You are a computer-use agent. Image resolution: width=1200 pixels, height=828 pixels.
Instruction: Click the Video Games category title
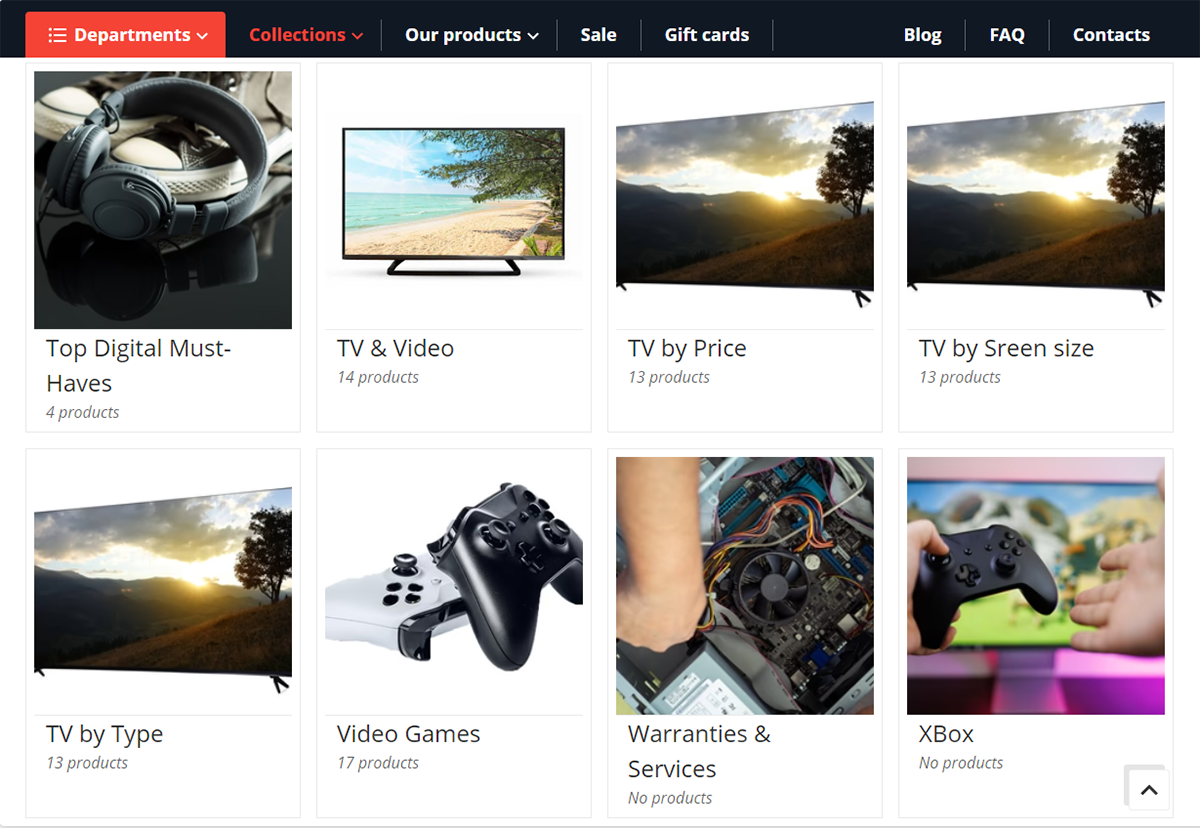[x=408, y=734]
